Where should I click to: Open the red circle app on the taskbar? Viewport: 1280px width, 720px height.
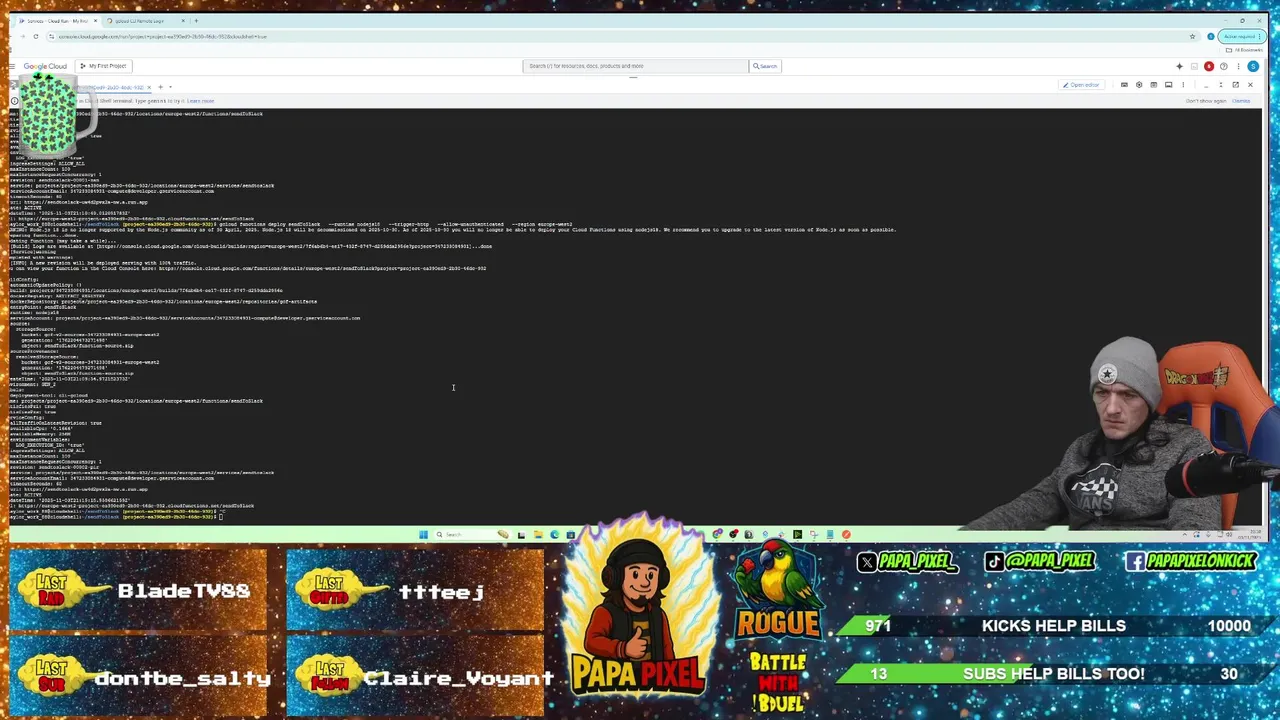click(847, 534)
